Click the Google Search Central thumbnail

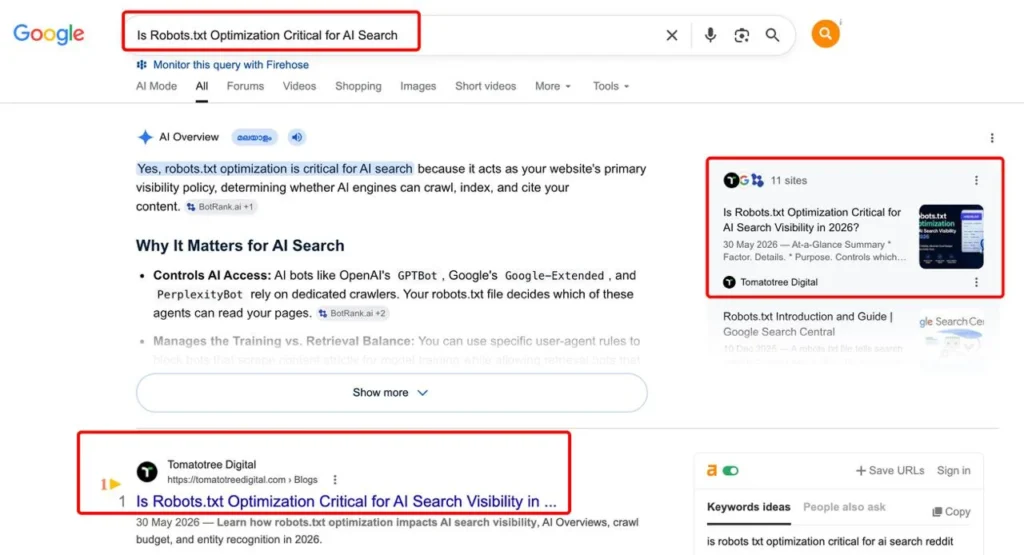951,340
